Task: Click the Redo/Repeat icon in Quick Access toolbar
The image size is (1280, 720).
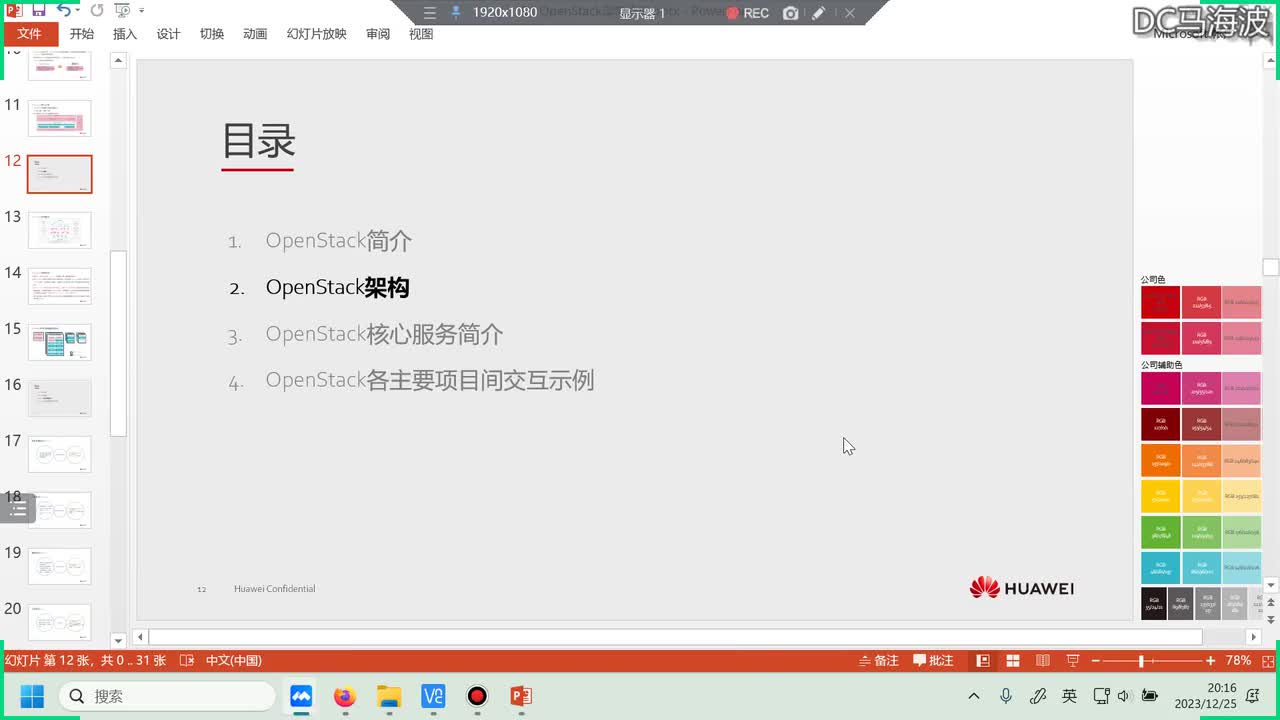Action: pyautogui.click(x=97, y=10)
